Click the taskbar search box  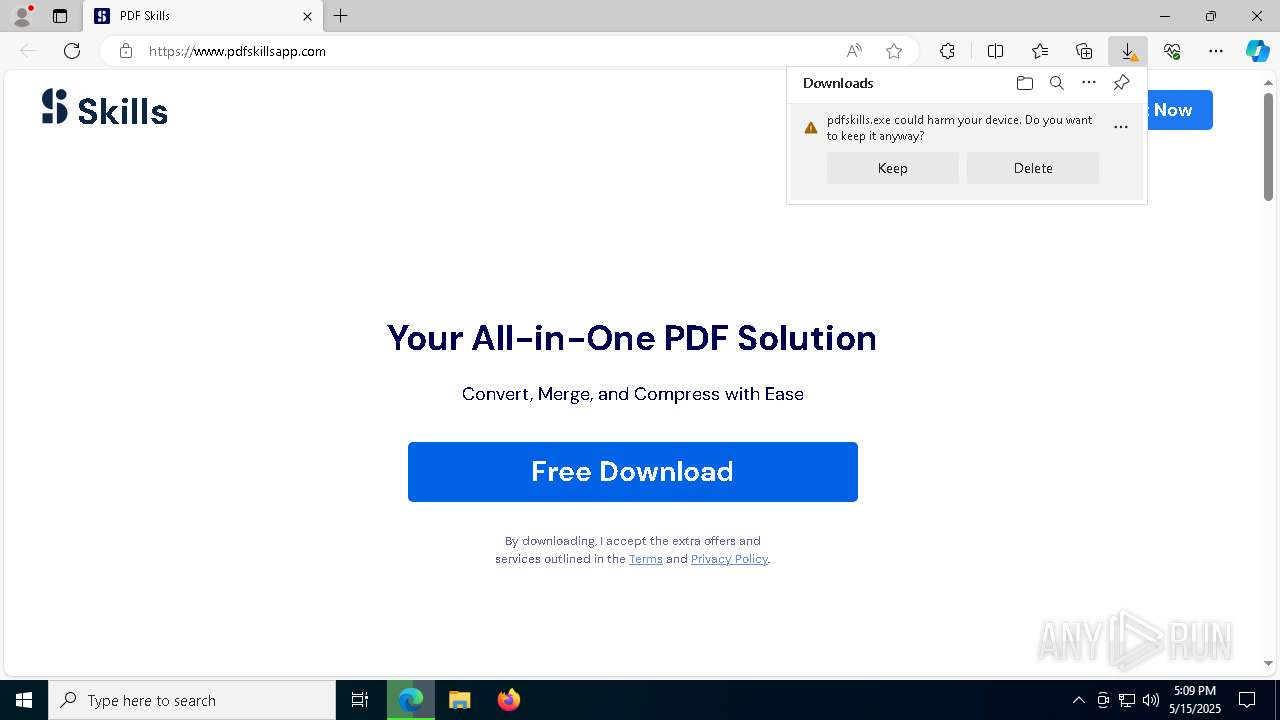pos(192,700)
